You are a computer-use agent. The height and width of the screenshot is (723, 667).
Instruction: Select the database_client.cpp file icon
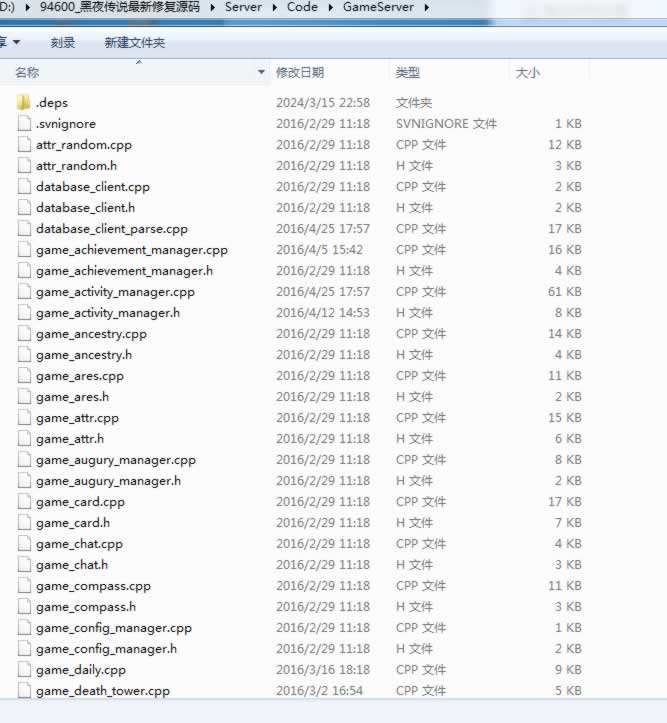point(24,187)
